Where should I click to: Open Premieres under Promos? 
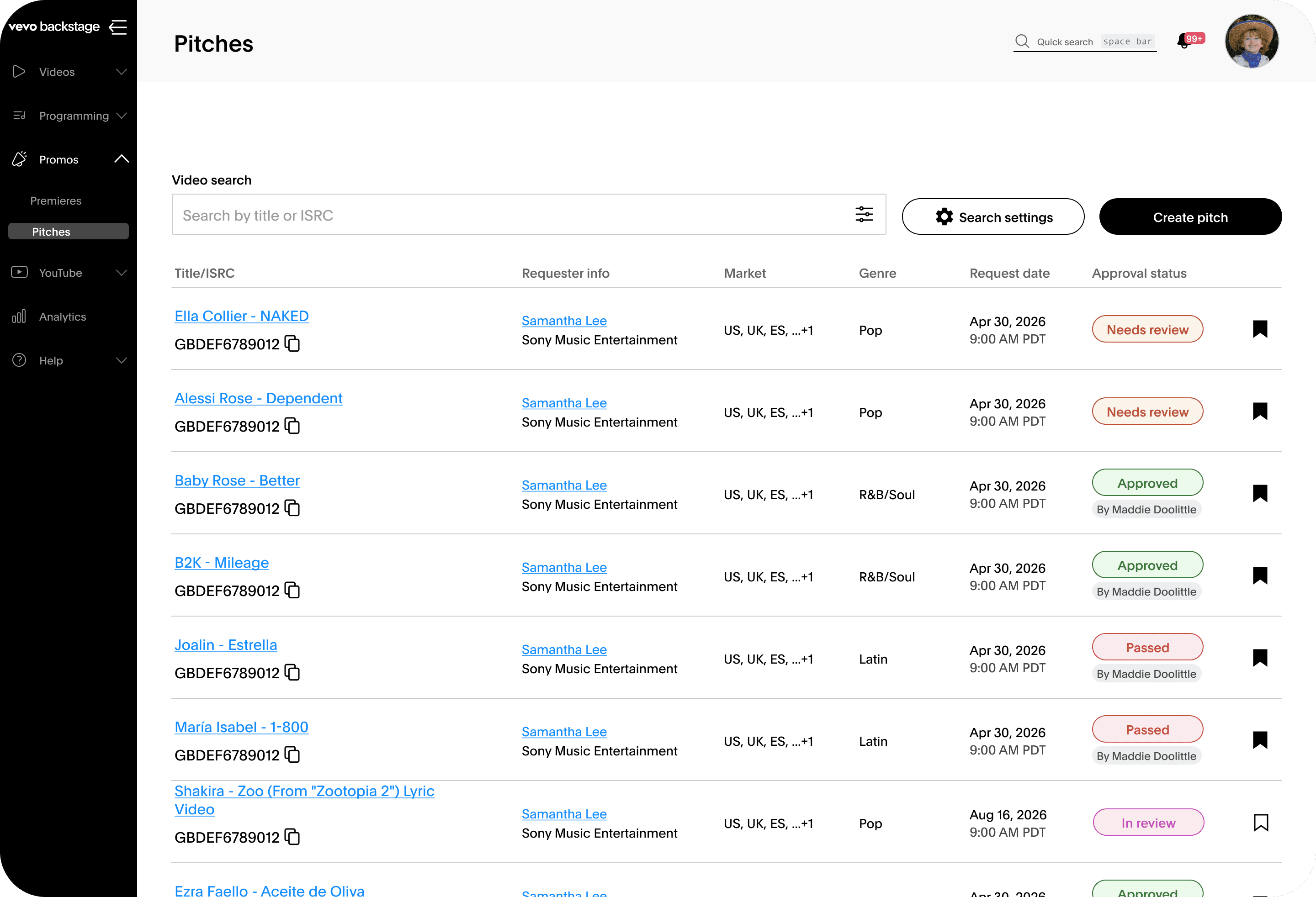(x=55, y=201)
